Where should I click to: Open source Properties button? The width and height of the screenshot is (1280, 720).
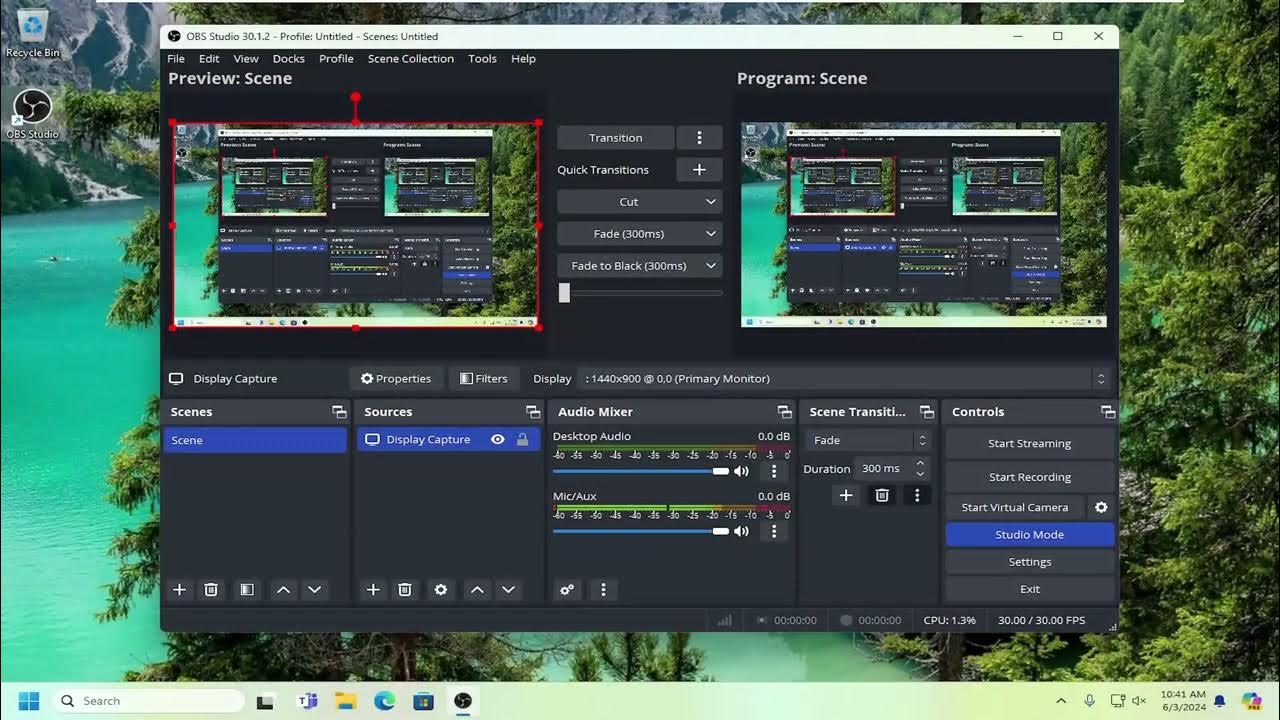396,379
